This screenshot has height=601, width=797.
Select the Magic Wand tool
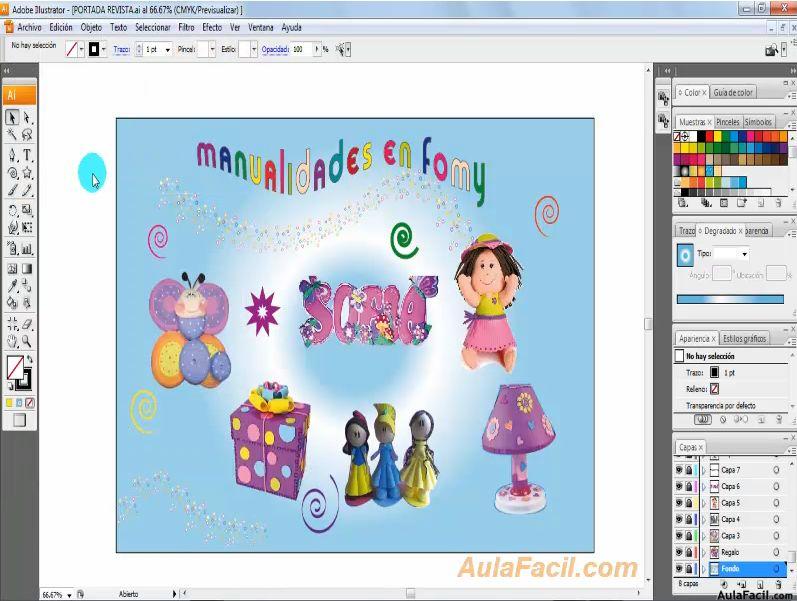[12, 135]
